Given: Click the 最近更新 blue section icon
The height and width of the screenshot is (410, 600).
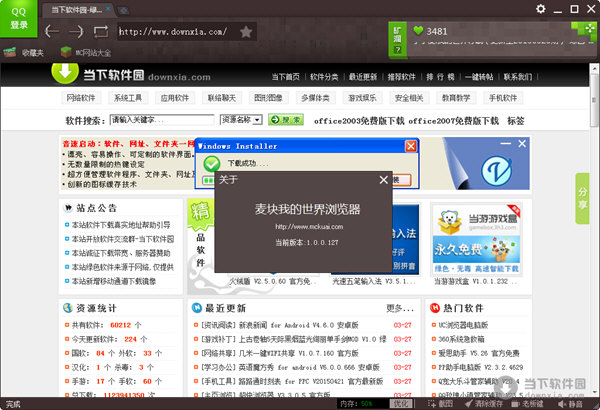Looking at the screenshot, I should [197, 308].
